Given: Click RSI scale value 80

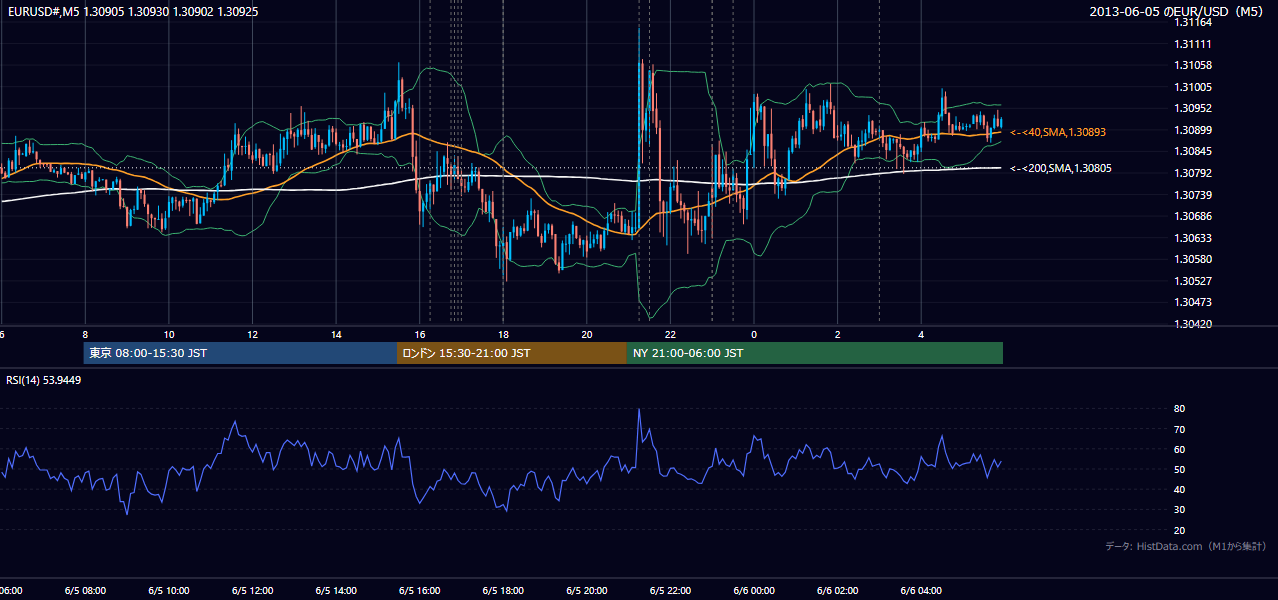Looking at the screenshot, I should [1180, 409].
